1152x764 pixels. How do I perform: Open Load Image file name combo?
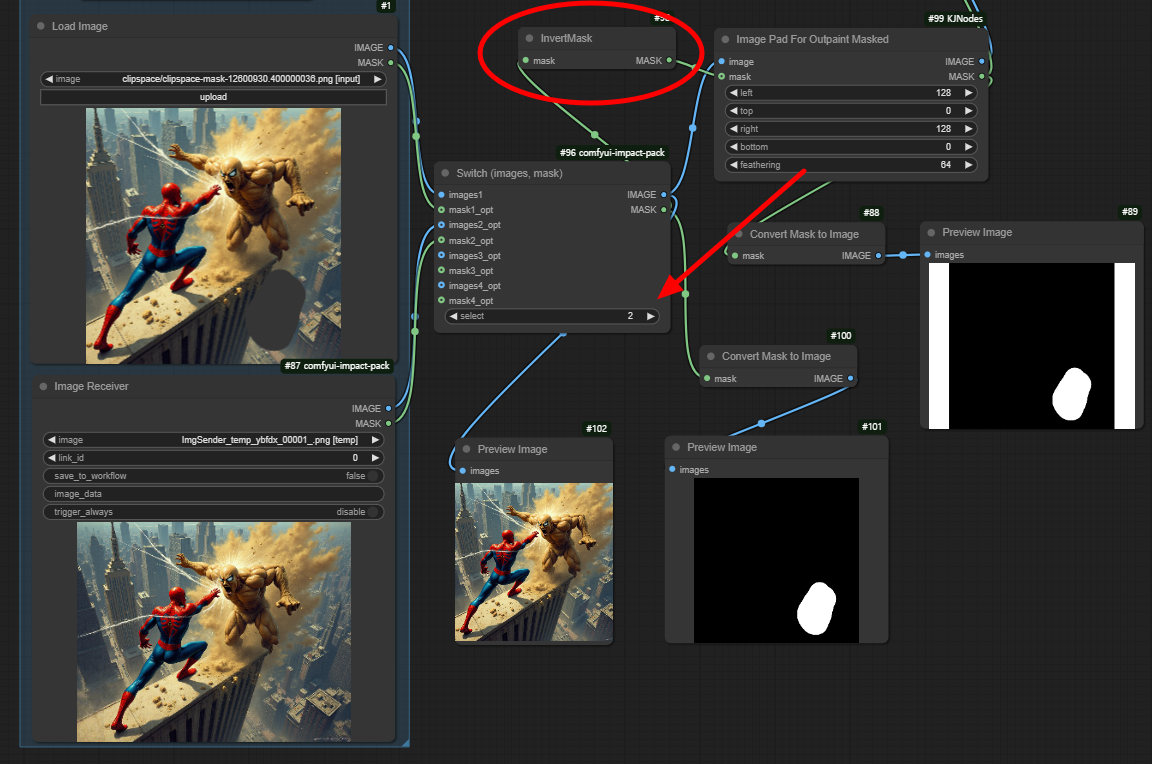pos(214,79)
